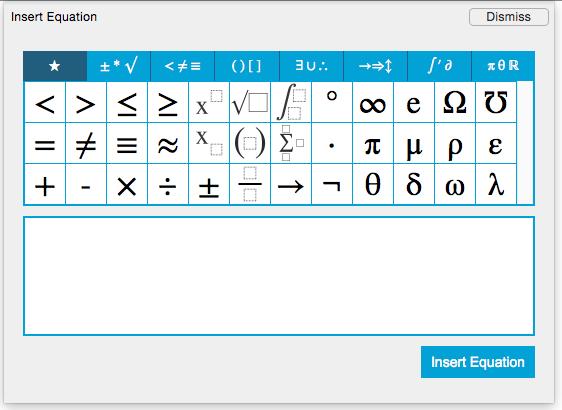Switch to the brackets ( ) [ ] tab
Screen dimensions: 562x410
click(247, 66)
